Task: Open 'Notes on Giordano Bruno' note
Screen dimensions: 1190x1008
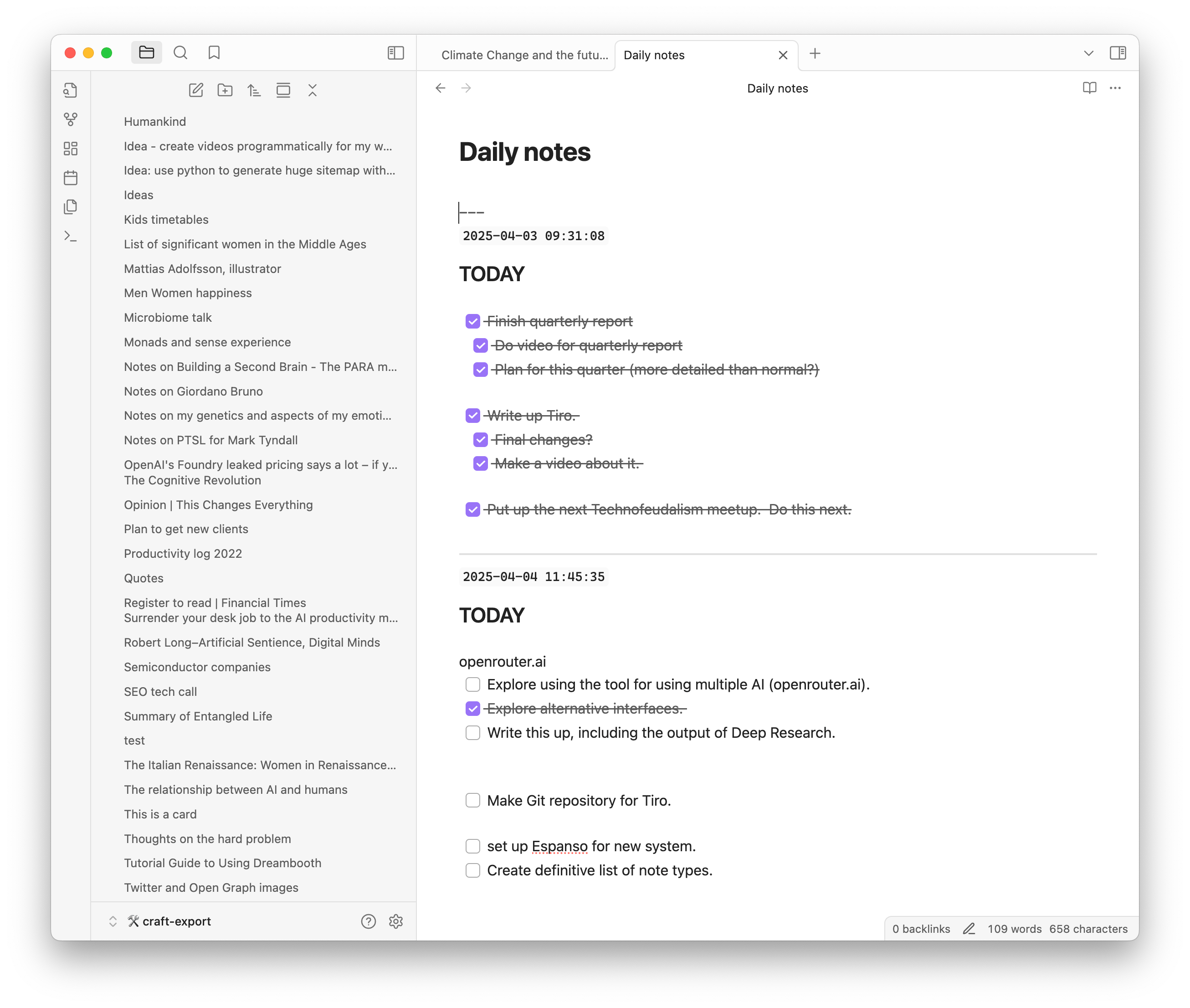Action: [x=193, y=391]
